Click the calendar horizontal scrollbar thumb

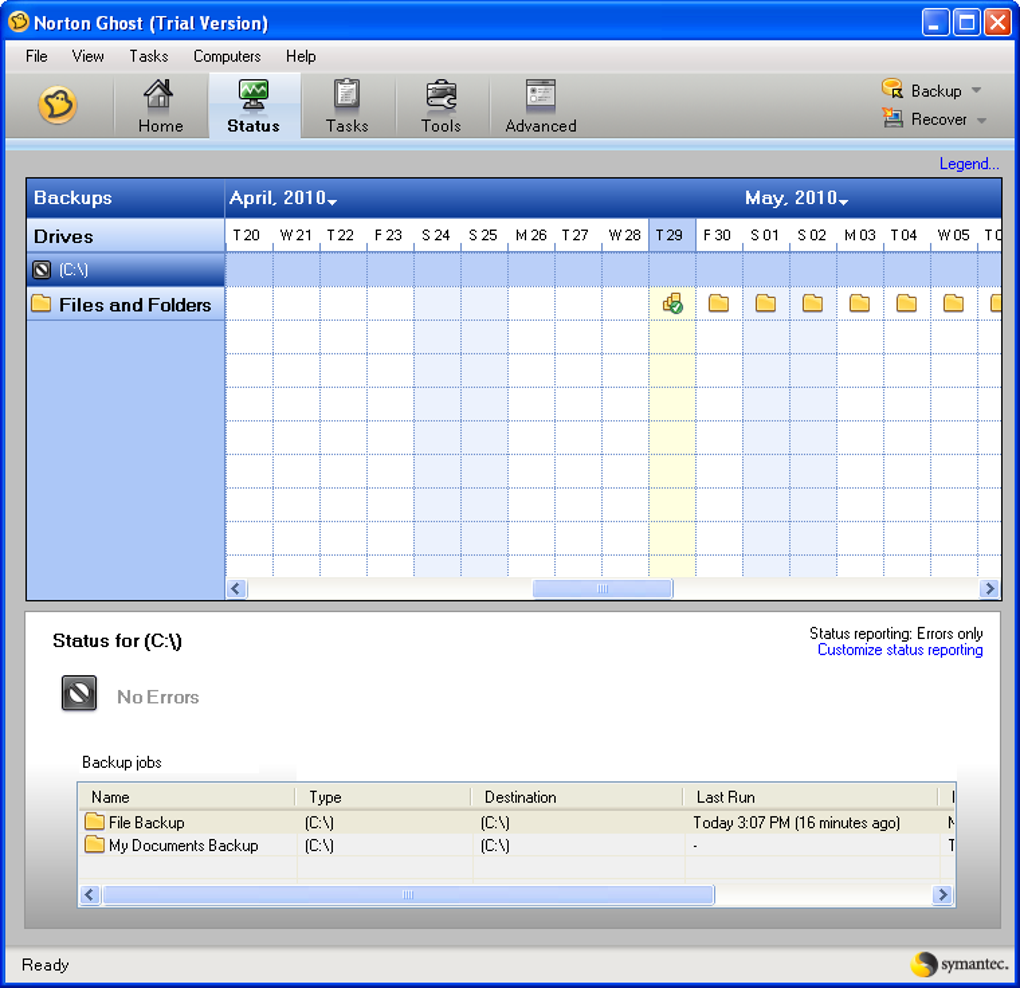[602, 589]
